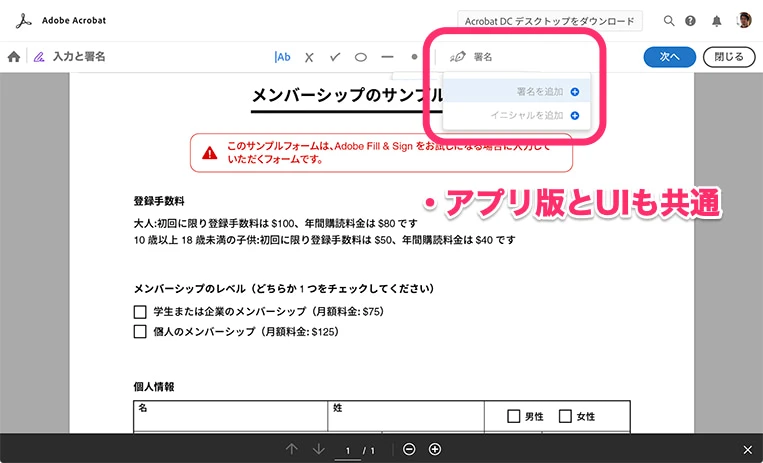Click the plus icon next to 署名を追加
The image size is (763, 463).
click(x=575, y=92)
